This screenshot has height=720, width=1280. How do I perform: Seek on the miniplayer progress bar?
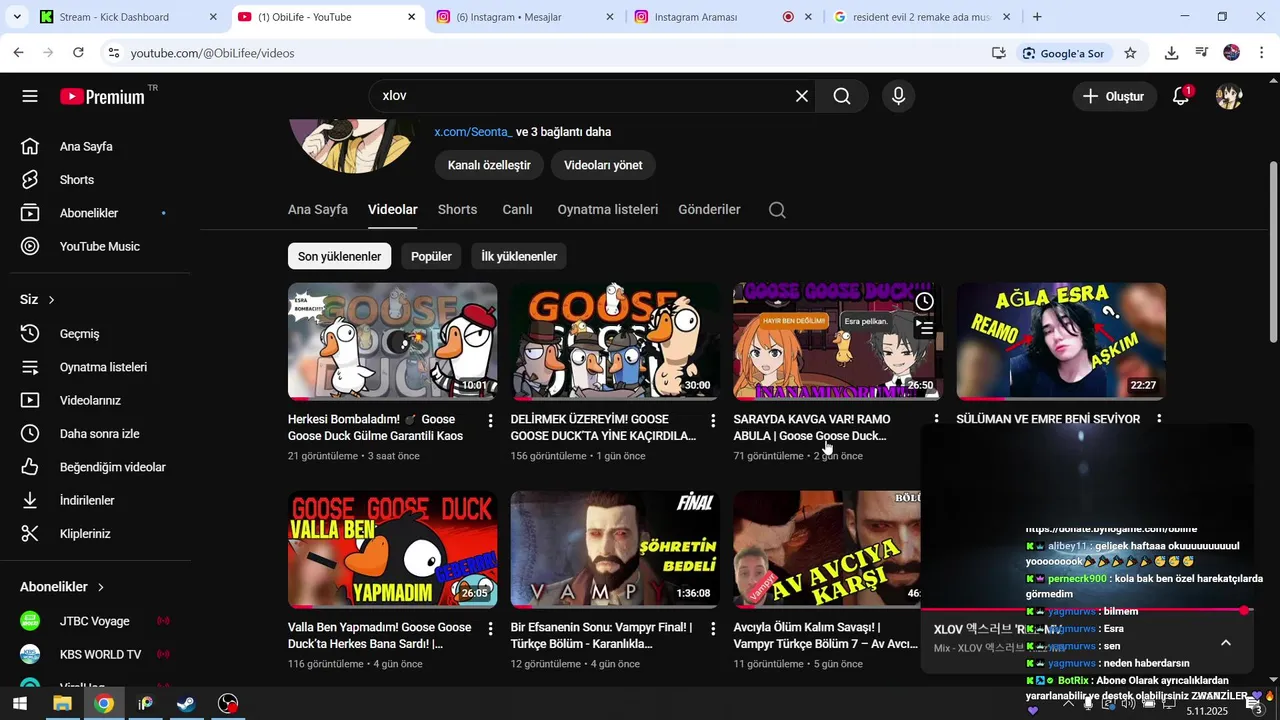[1086, 610]
